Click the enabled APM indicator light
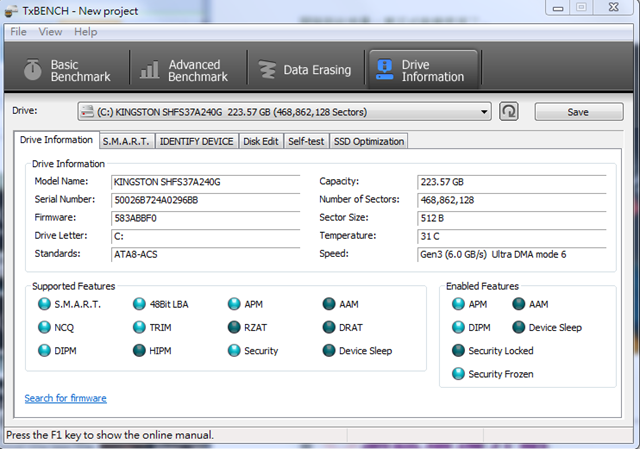The height and width of the screenshot is (449, 640). pos(458,304)
